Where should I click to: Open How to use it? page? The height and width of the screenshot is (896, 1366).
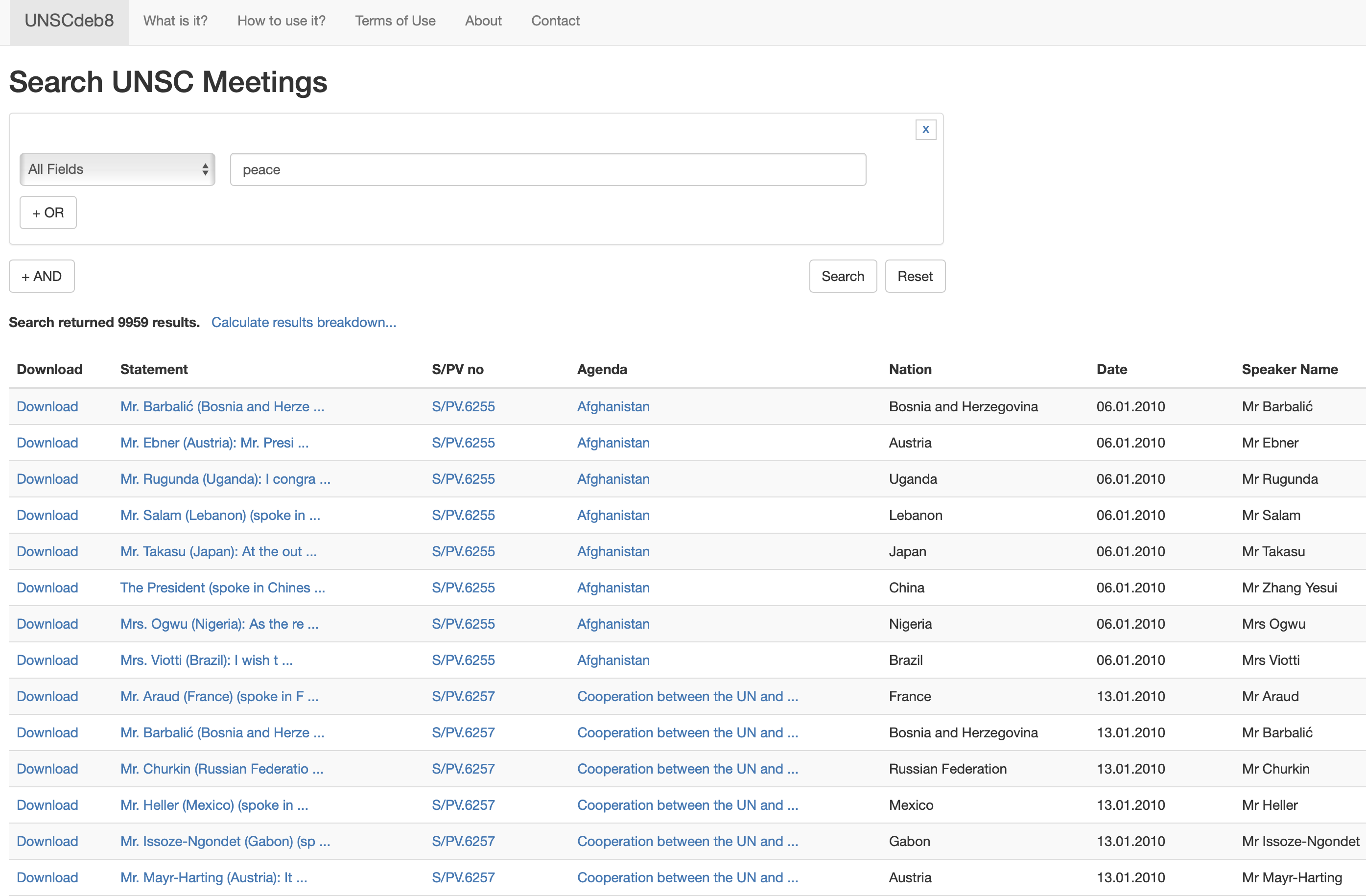pyautogui.click(x=281, y=21)
